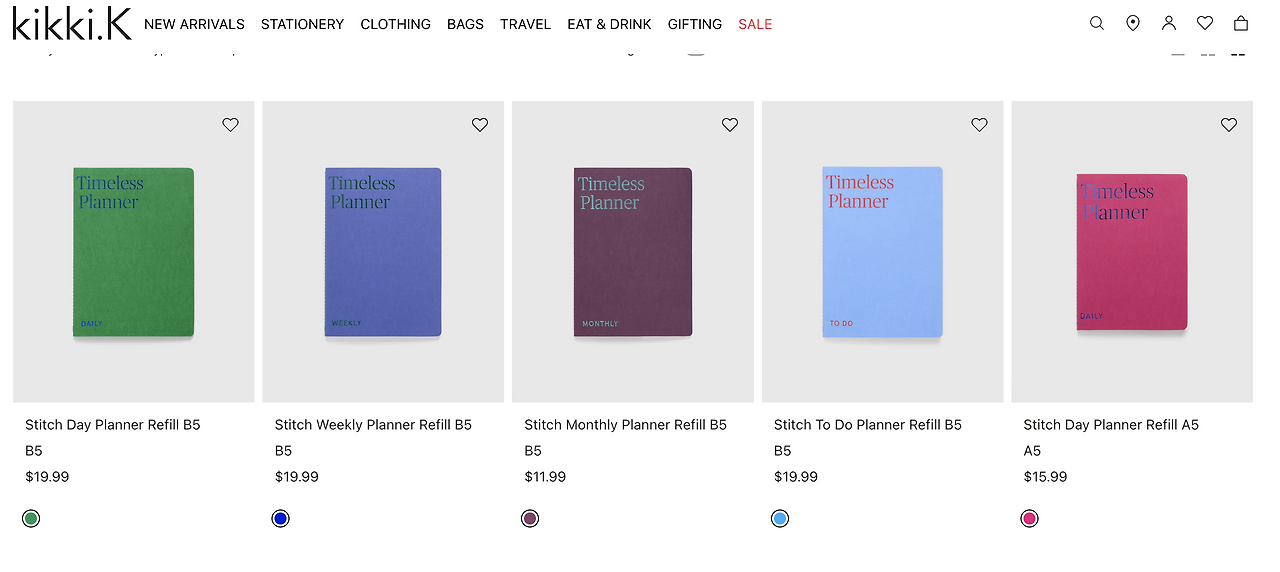Favorite the Stitch Monthly Planner Refill B5
1280x572 pixels.
pos(730,125)
